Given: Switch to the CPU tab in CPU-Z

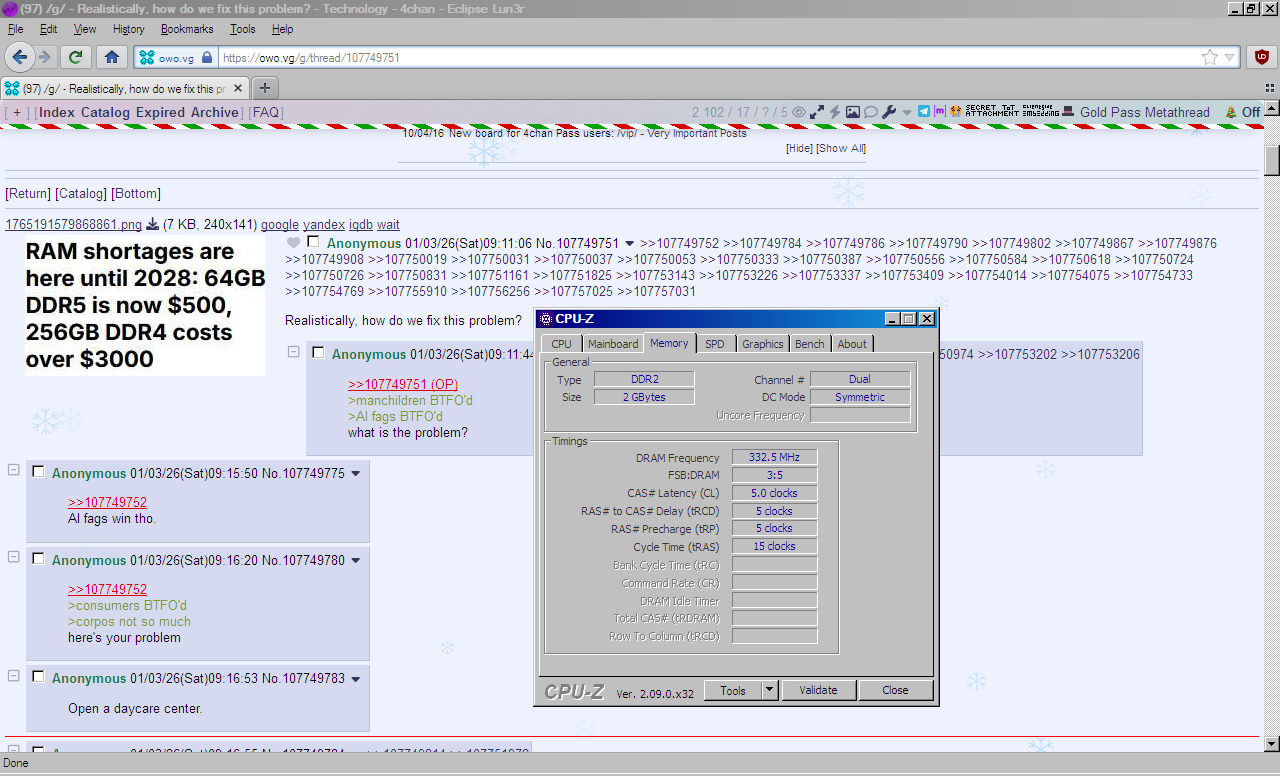Looking at the screenshot, I should click(x=562, y=344).
